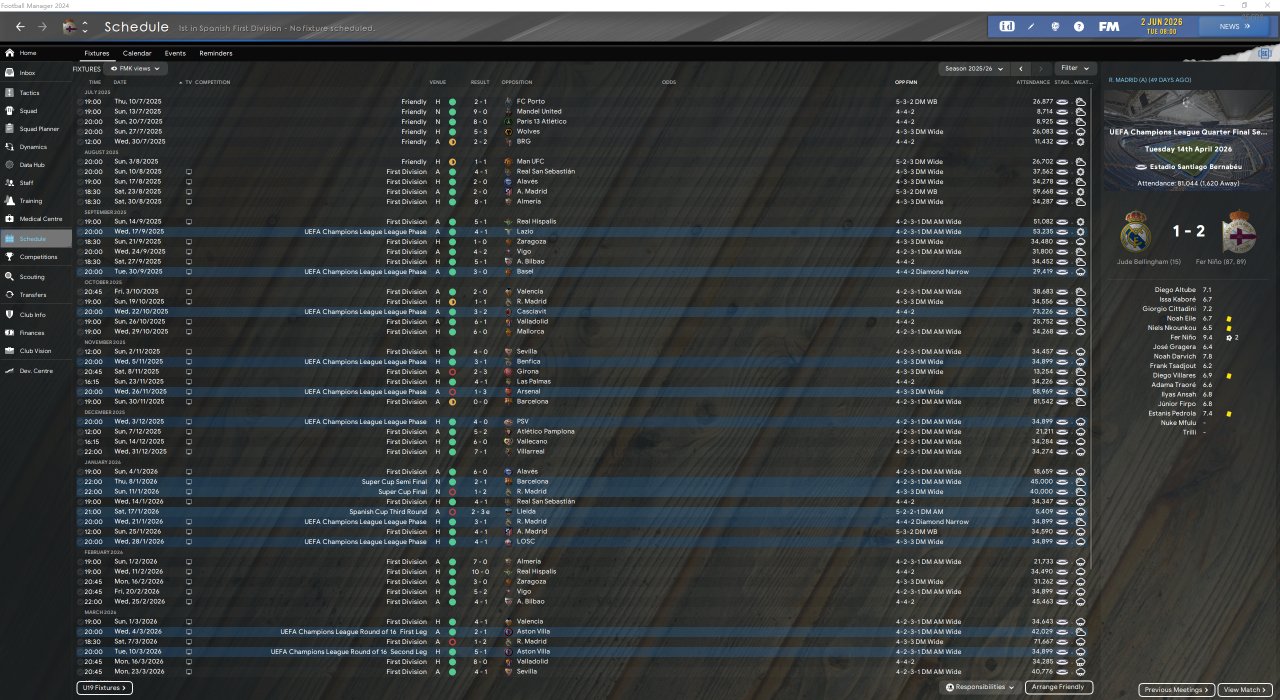This screenshot has height=700, width=1280.
Task: Open Data Hub in the sidebar
Action: (x=36, y=165)
